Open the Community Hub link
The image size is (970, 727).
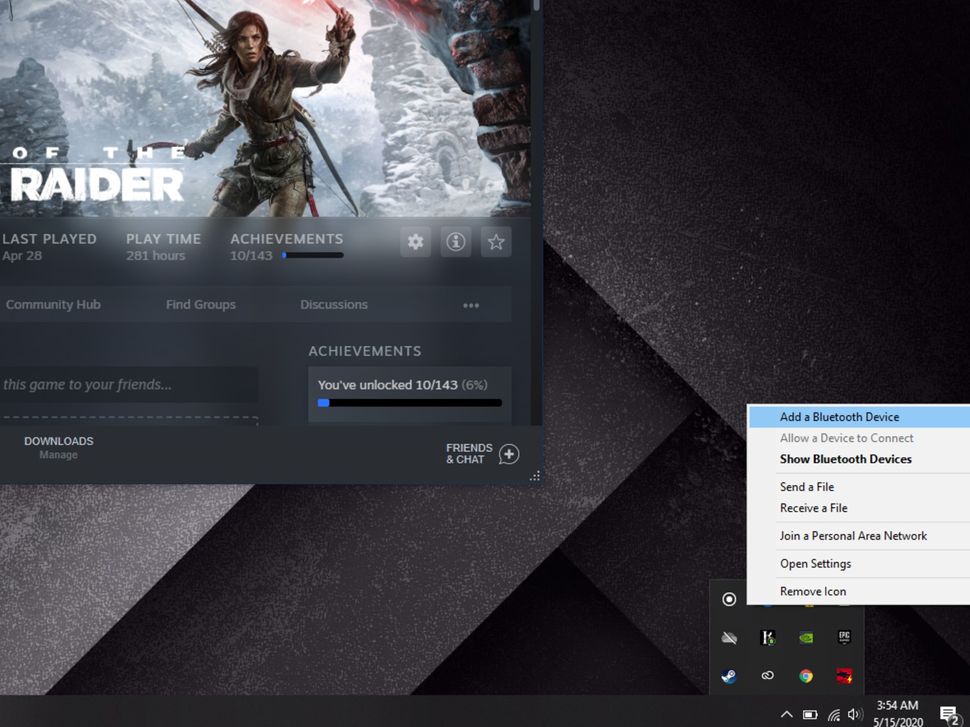pyautogui.click(x=52, y=305)
